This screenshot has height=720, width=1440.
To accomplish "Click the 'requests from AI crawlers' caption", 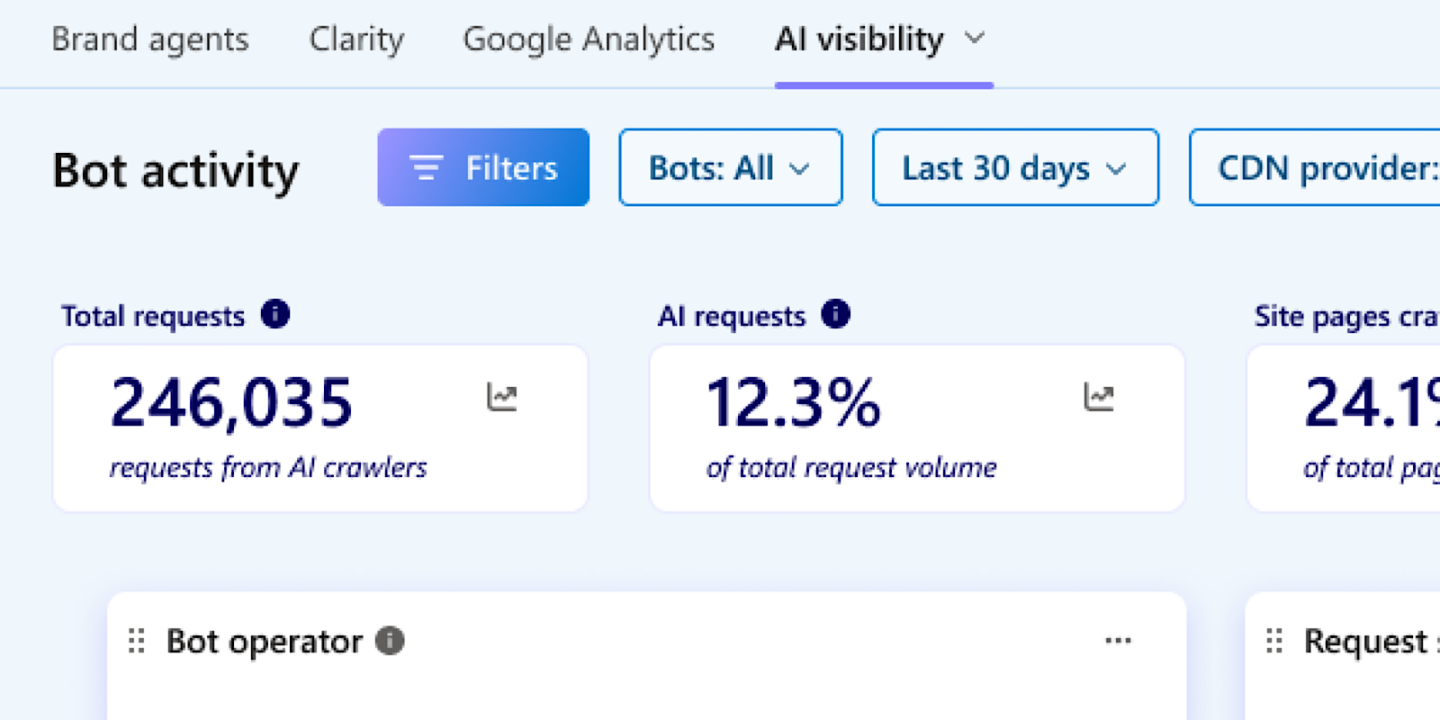I will click(268, 467).
